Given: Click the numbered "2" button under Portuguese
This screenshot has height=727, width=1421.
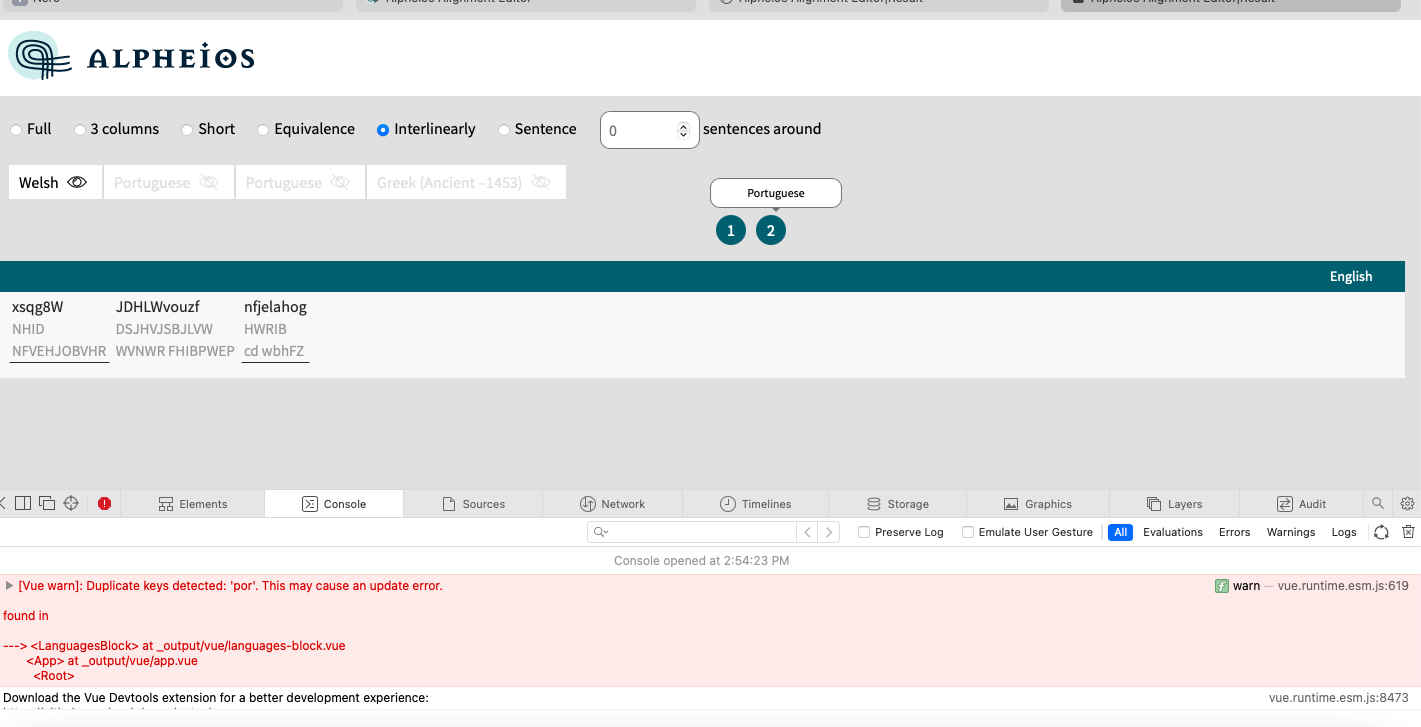Looking at the screenshot, I should coord(771,230).
